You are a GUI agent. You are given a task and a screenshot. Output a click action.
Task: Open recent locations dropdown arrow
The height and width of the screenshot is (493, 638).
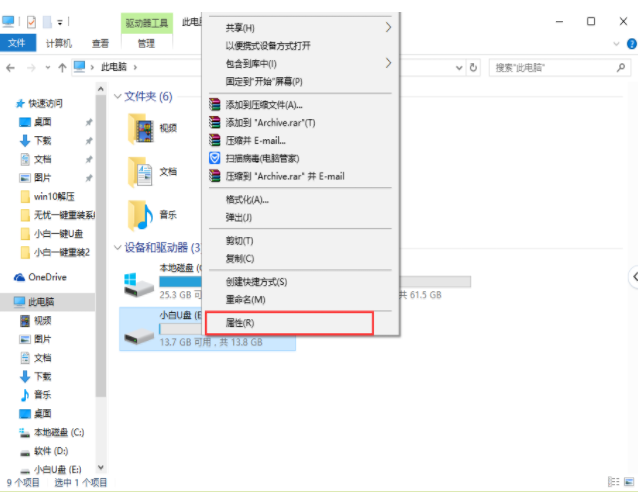(48, 68)
